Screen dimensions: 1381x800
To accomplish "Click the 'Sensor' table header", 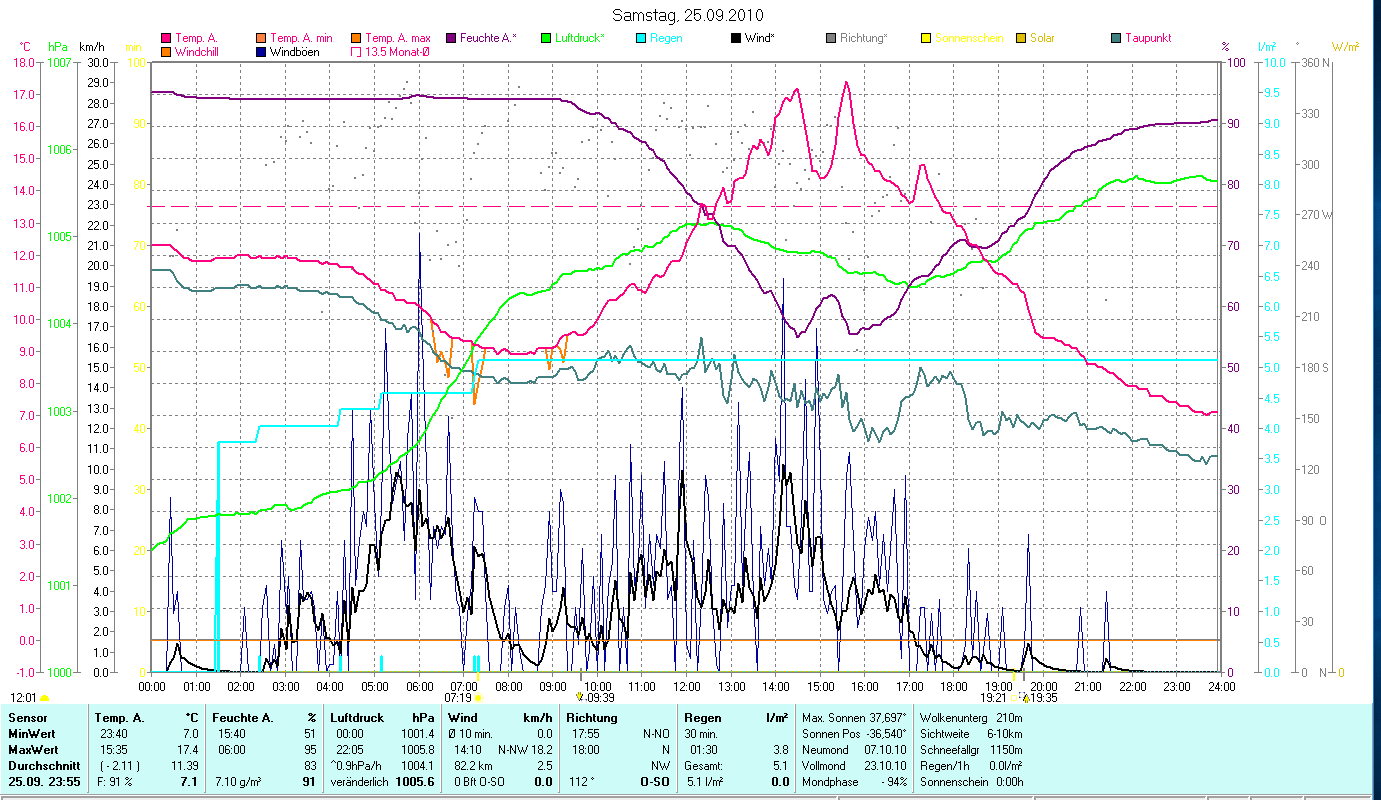I will coord(27,718).
